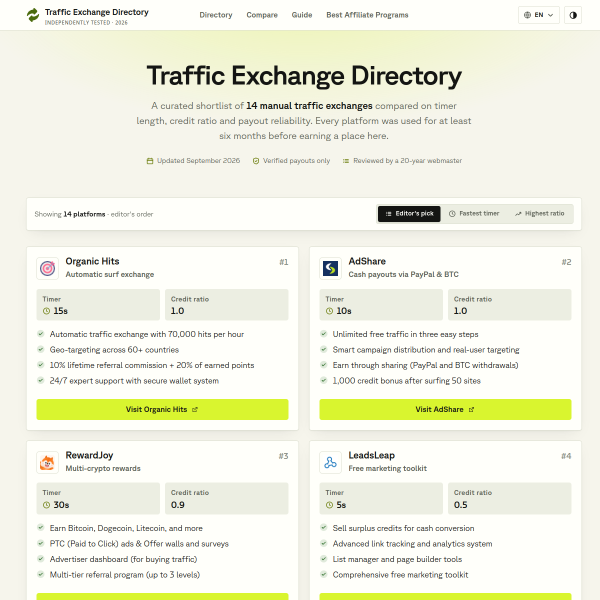The width and height of the screenshot is (600, 600).
Task: Click 'Free marketing toolkit' subtitle
Action: (x=387, y=468)
